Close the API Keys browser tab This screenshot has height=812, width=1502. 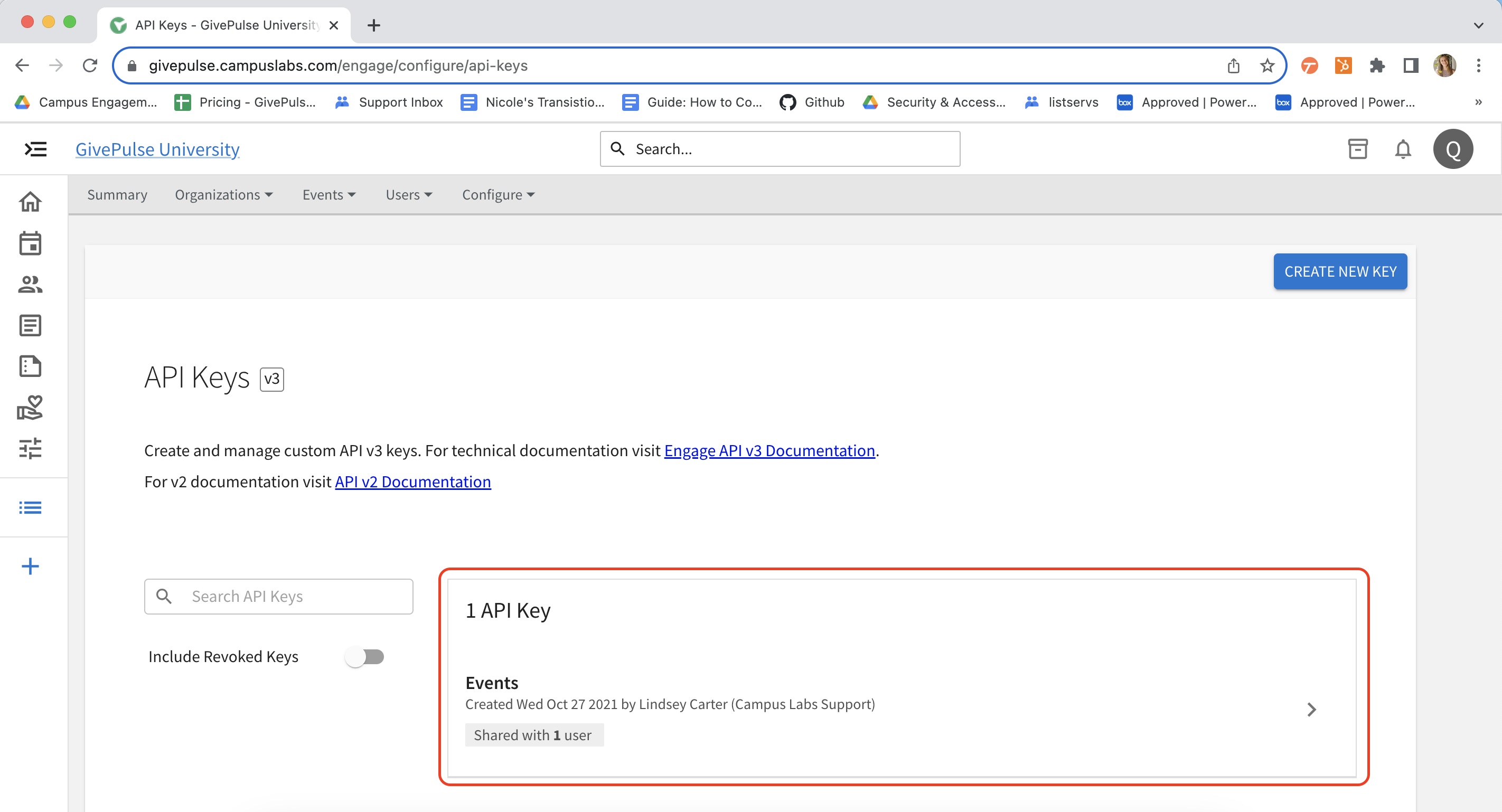tap(334, 25)
